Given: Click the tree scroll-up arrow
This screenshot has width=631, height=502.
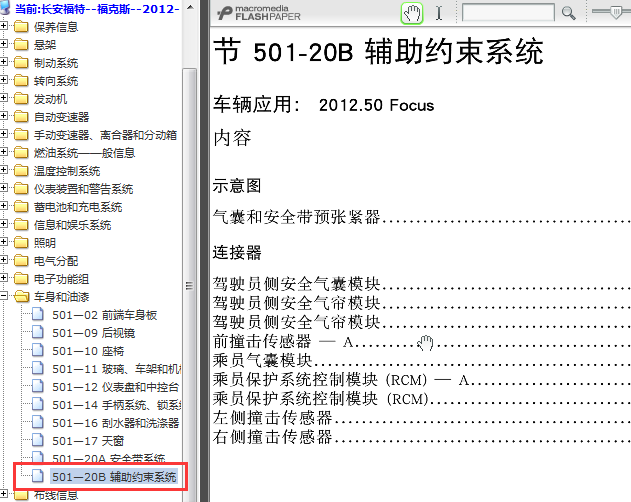Looking at the screenshot, I should 190,7.
